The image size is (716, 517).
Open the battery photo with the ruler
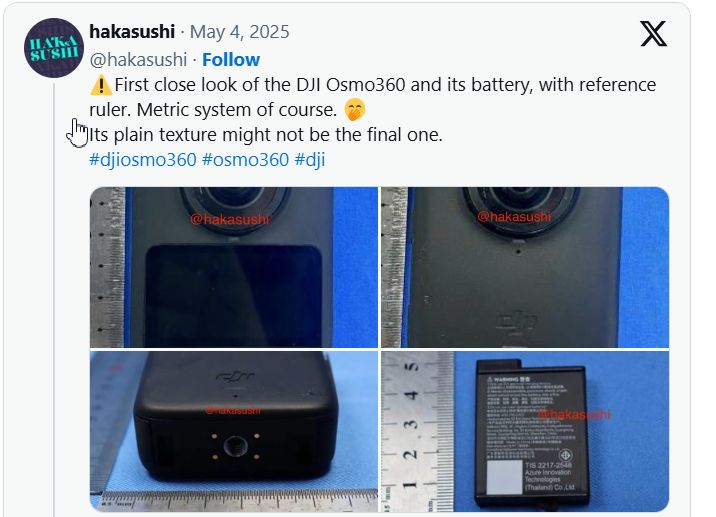[525, 431]
